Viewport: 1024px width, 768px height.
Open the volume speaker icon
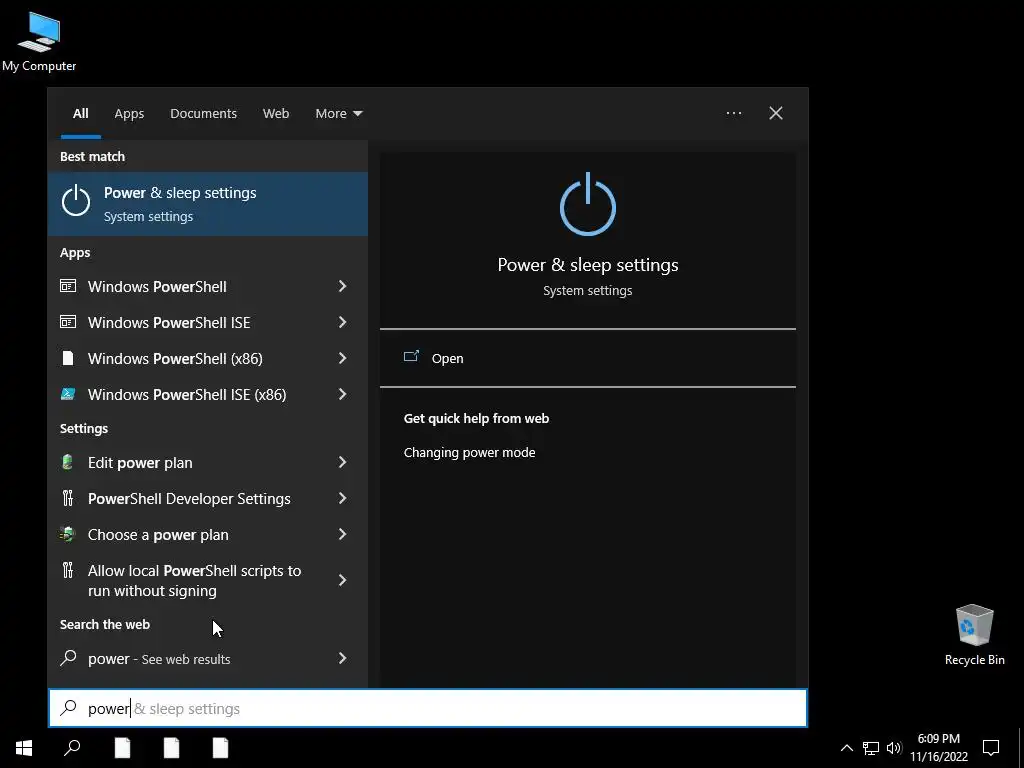894,748
